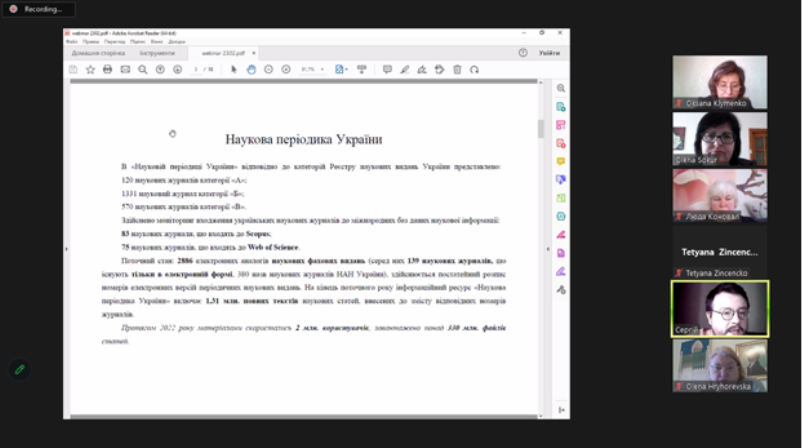Screen dimensions: 804x448
Task: Click the page number input field
Action: pos(197,69)
